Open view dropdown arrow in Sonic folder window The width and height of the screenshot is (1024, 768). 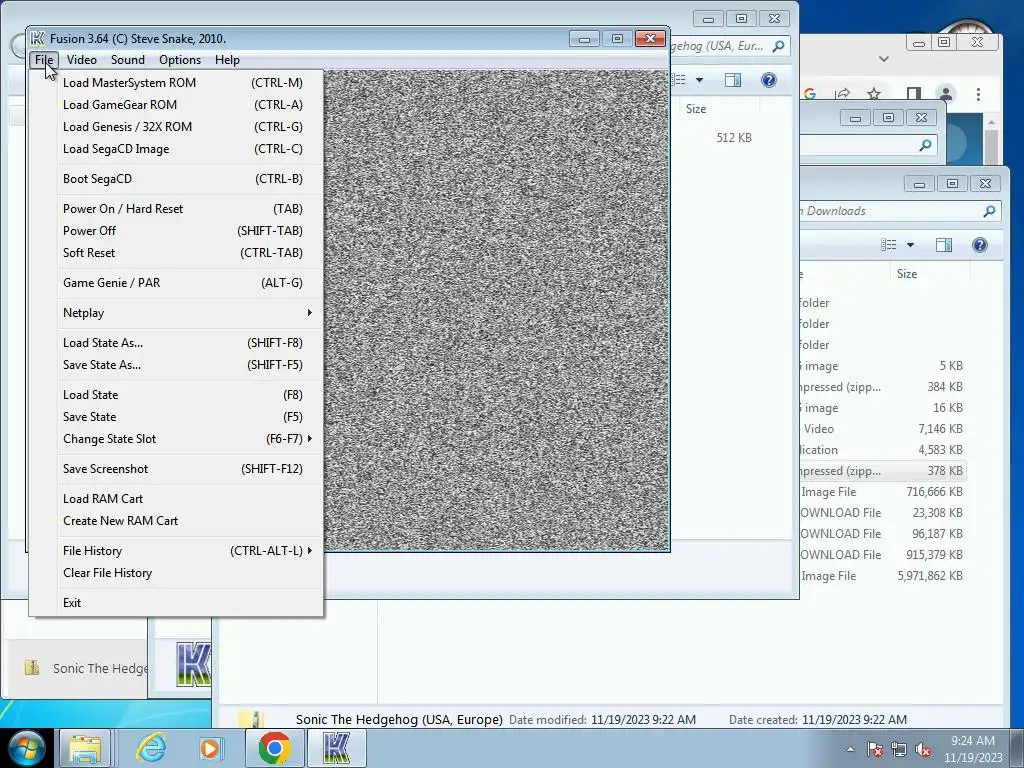[699, 80]
